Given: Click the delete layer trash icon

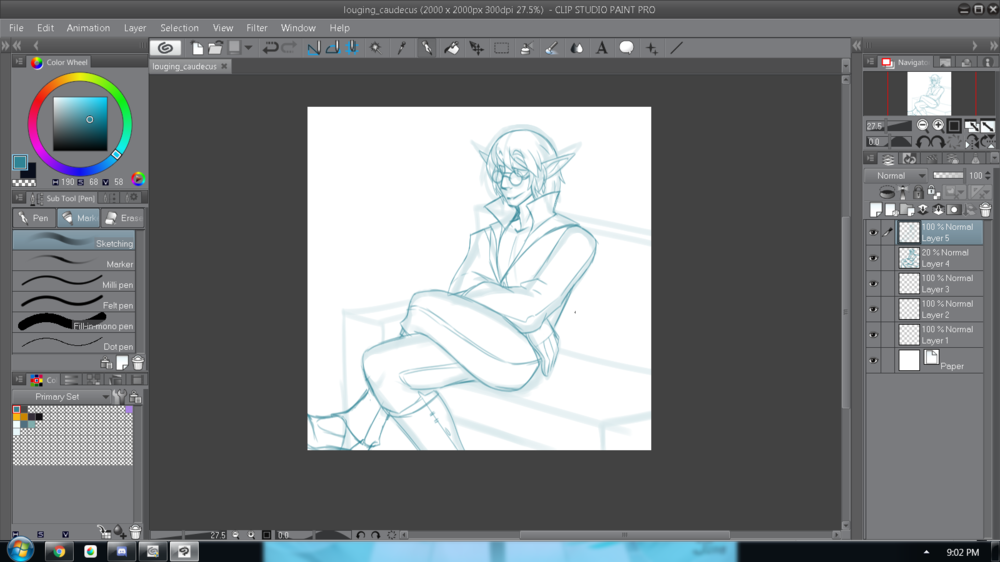Looking at the screenshot, I should pos(985,210).
